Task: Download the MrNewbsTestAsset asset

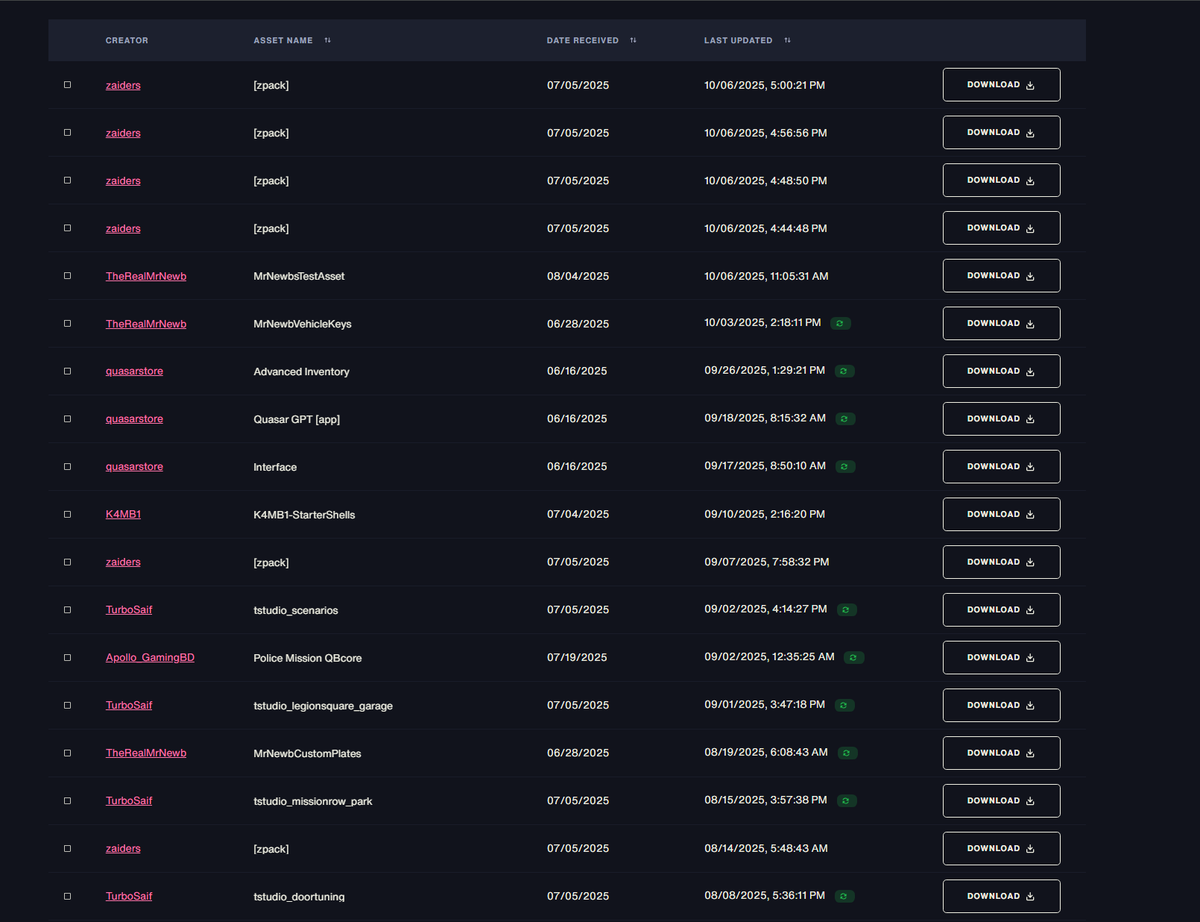Action: (x=1001, y=276)
